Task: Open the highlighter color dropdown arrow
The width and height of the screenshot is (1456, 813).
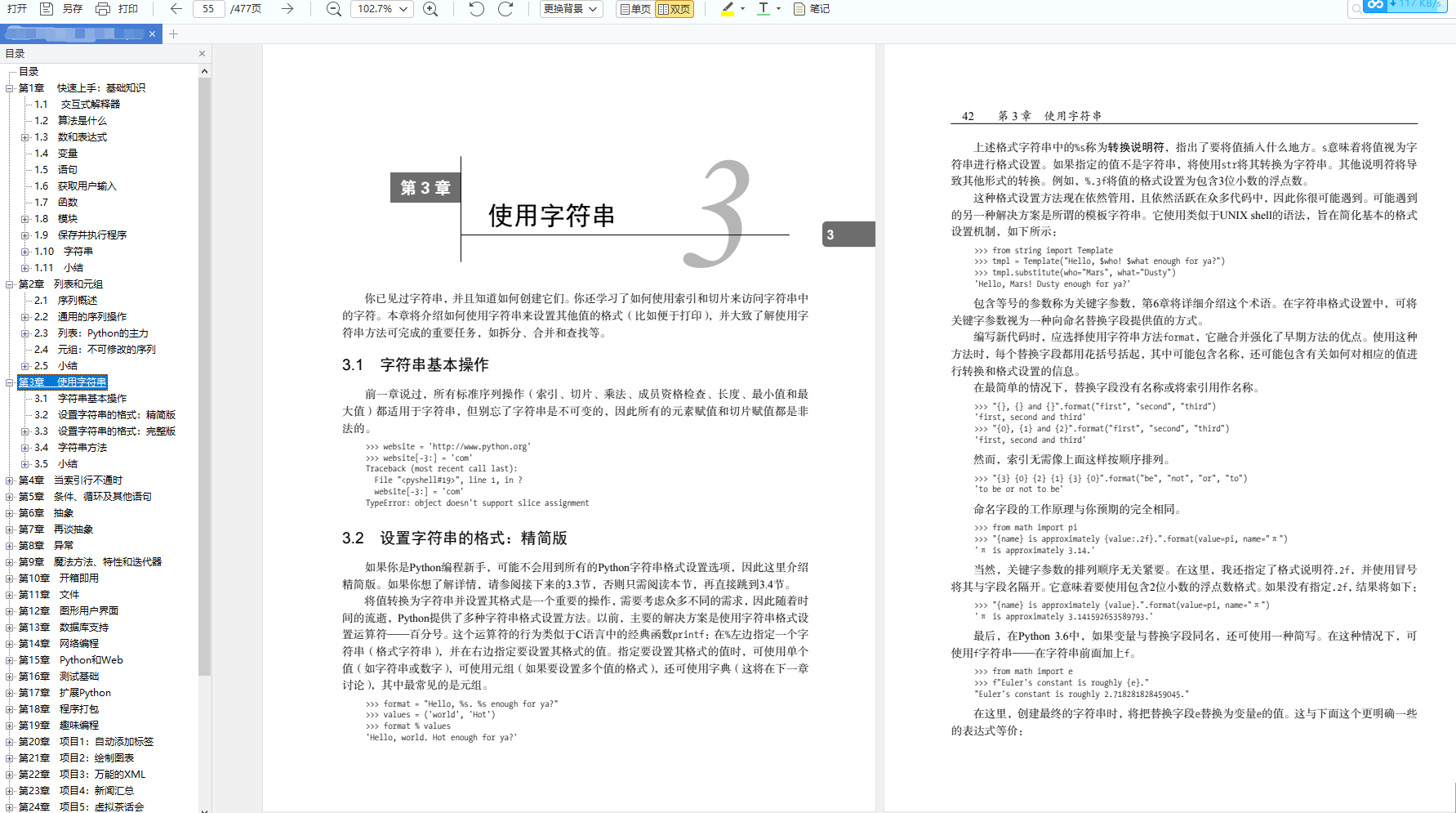Action: click(742, 9)
